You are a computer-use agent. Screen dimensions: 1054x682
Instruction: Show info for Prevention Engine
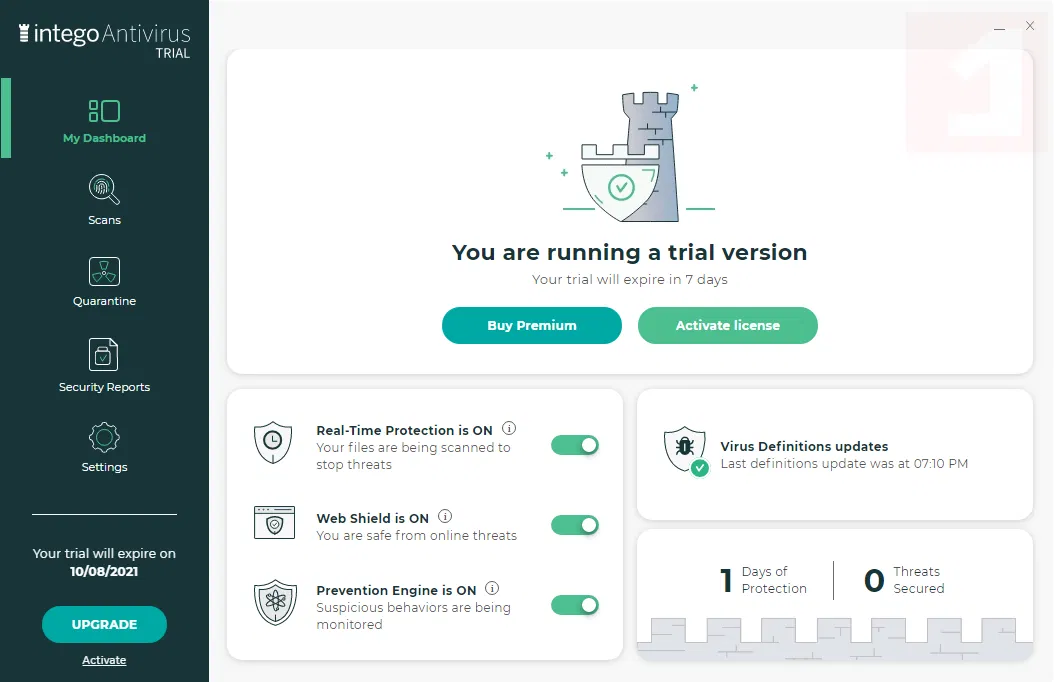(x=492, y=588)
